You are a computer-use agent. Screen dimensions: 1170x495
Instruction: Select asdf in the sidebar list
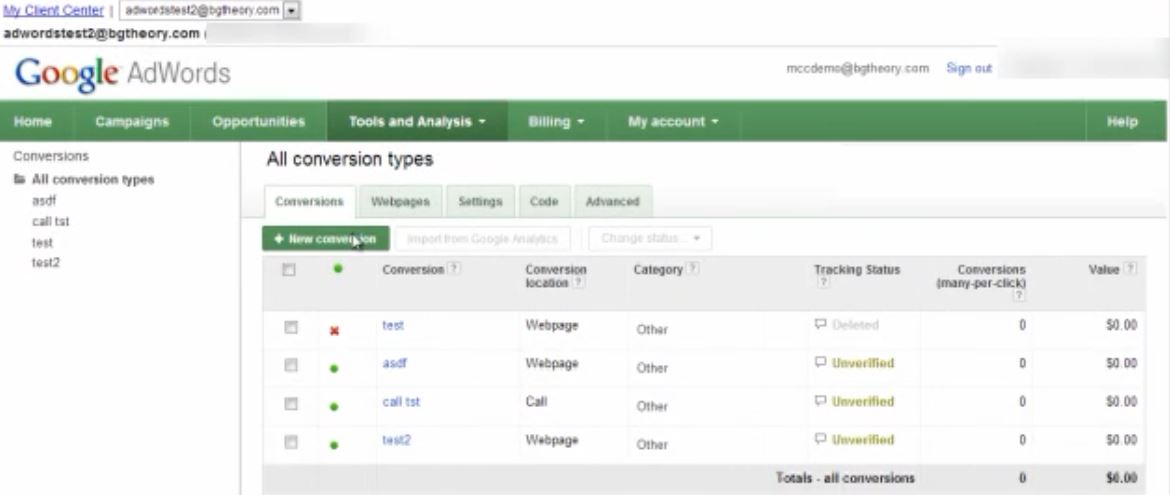(44, 200)
